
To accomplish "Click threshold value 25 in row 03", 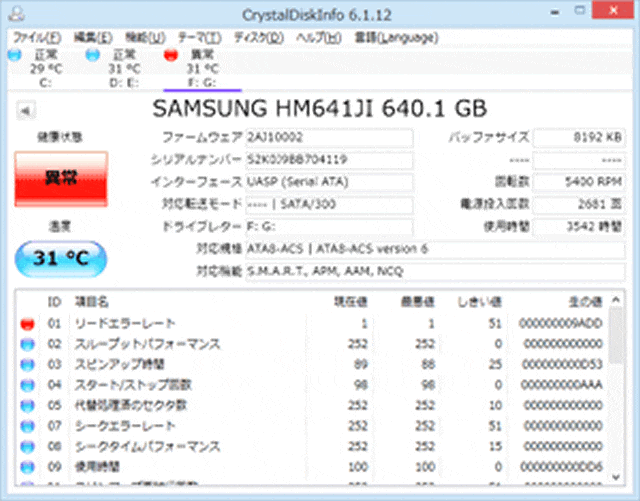I will coord(495,365).
